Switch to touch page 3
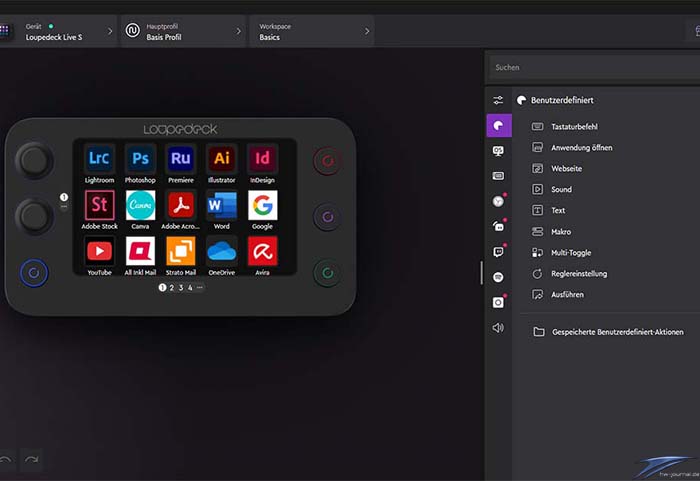 [180, 288]
